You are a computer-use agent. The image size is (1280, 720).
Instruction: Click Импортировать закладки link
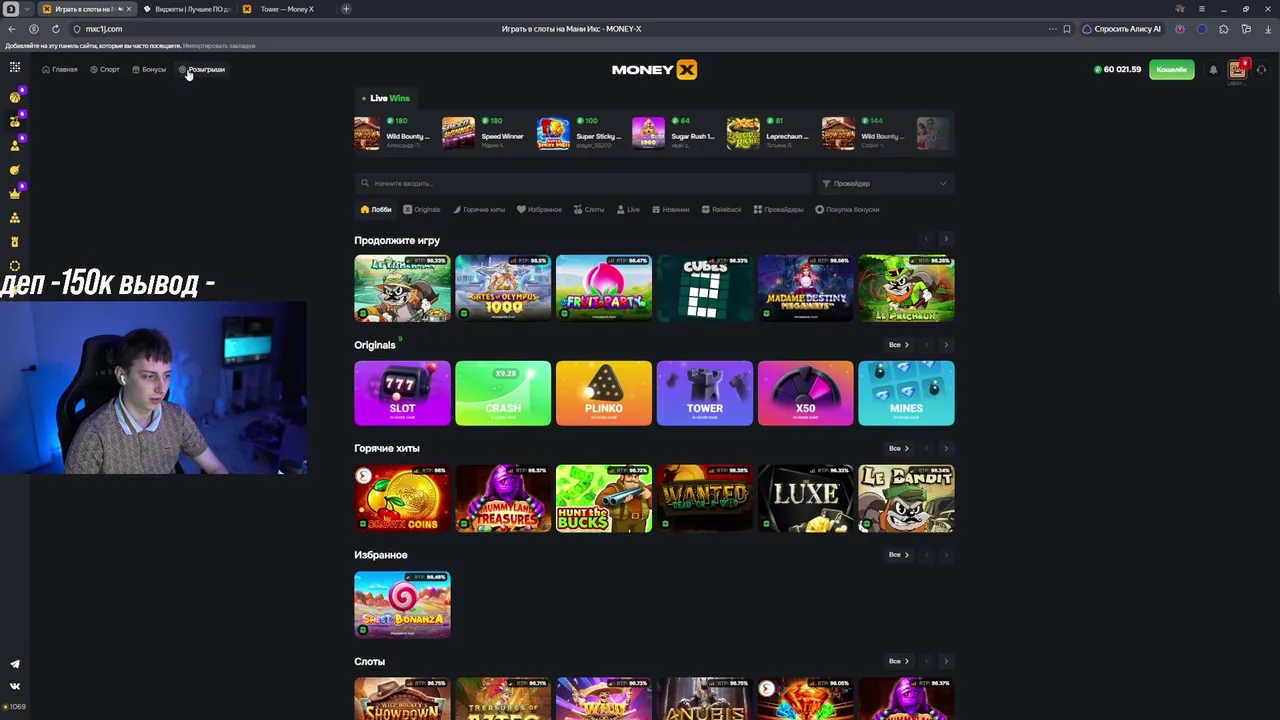(x=219, y=46)
